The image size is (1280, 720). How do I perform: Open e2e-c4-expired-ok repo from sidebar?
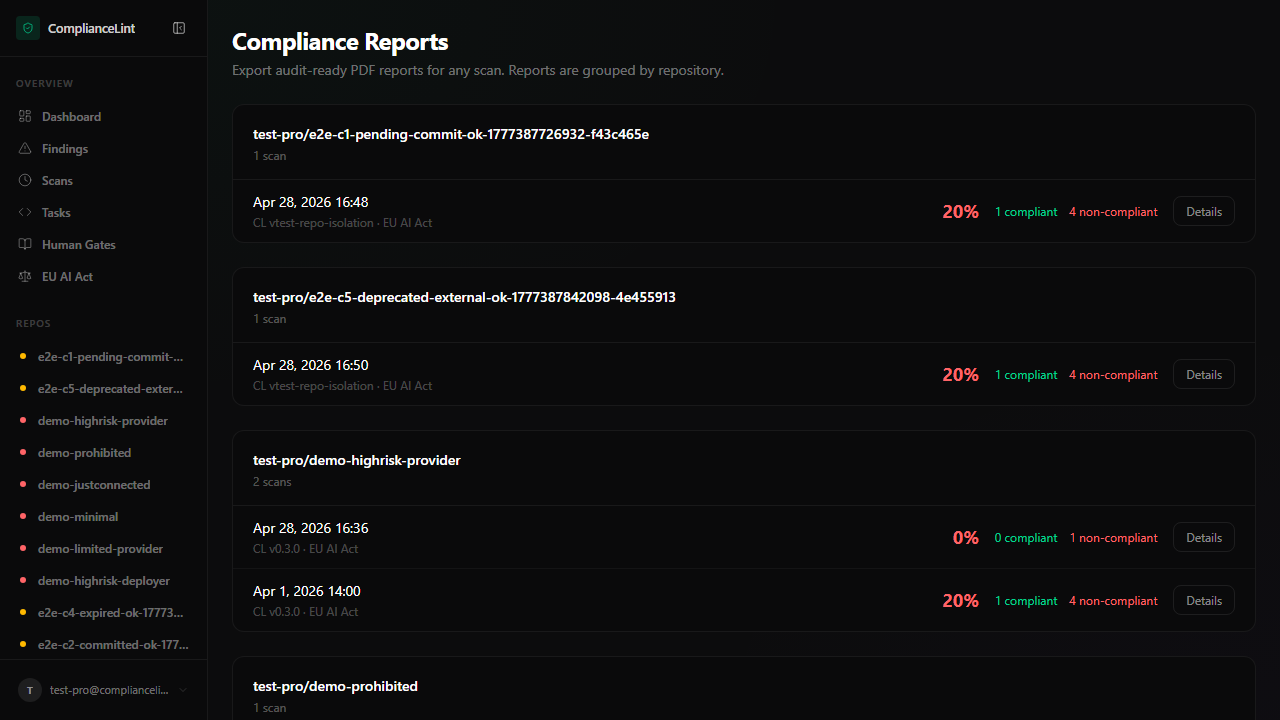point(110,613)
